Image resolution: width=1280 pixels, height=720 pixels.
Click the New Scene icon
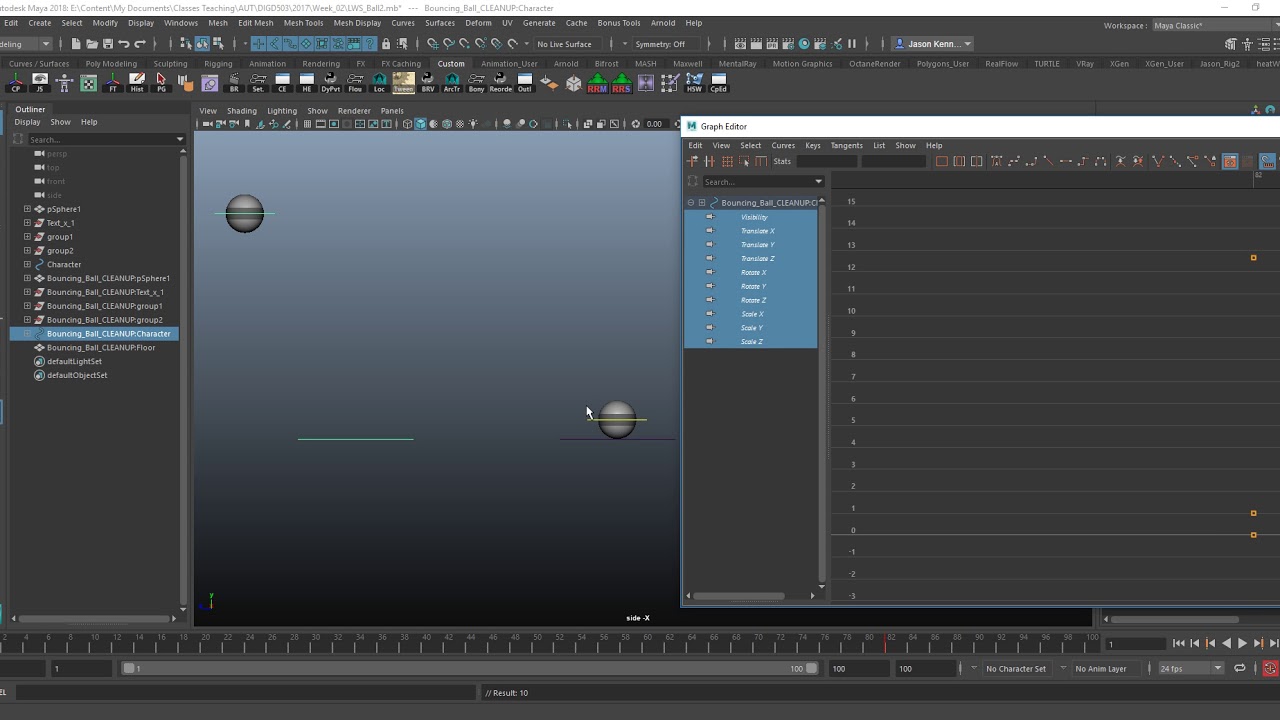[76, 44]
